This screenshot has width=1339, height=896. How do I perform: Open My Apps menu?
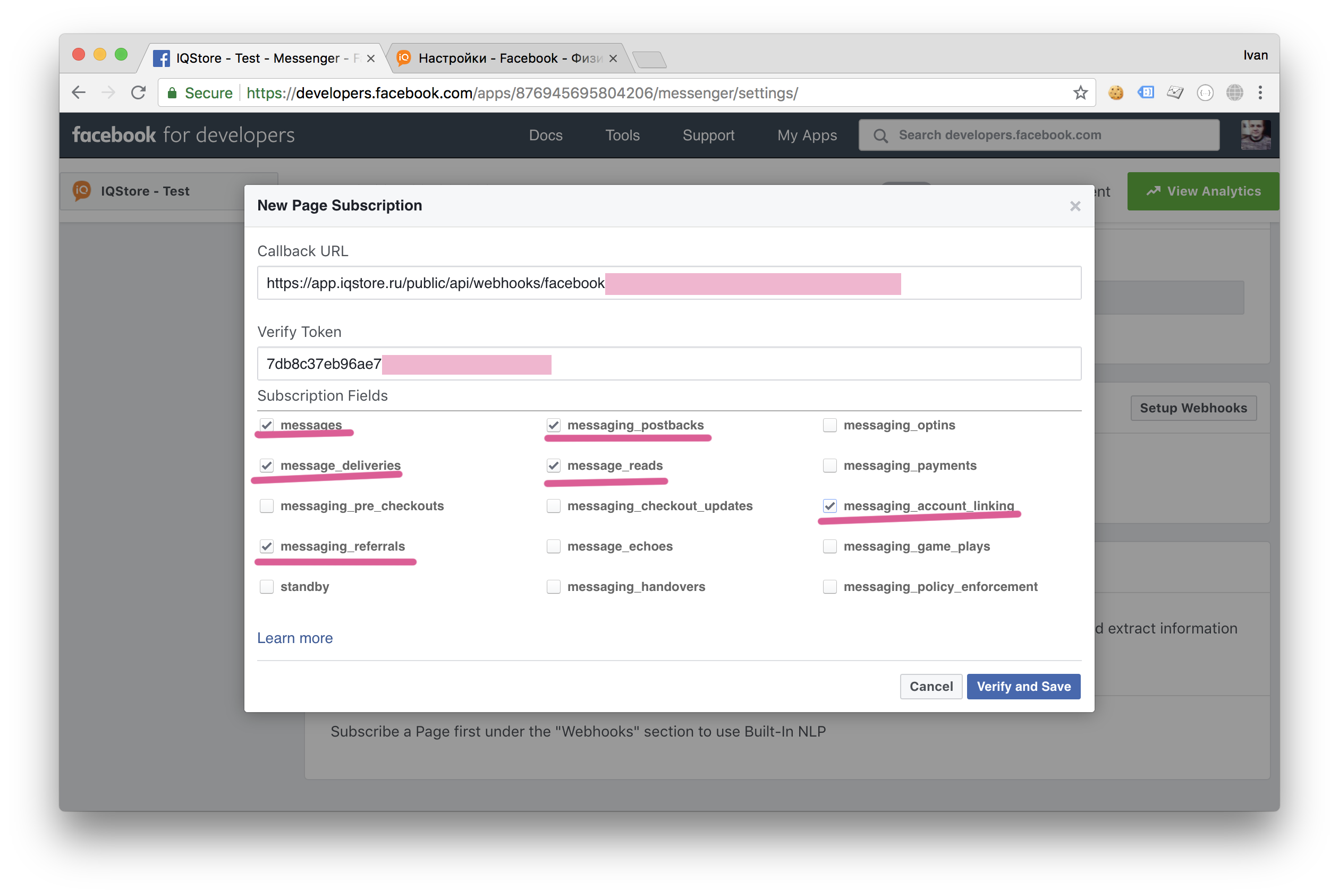pos(807,136)
